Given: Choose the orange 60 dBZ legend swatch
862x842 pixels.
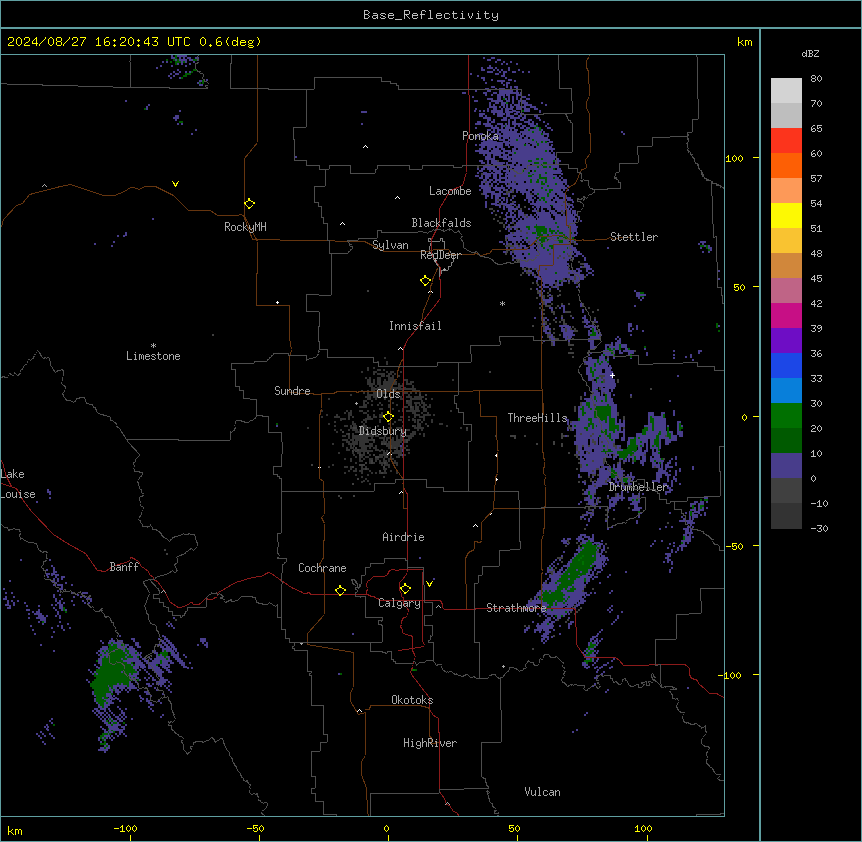Looking at the screenshot, I should pos(786,165).
